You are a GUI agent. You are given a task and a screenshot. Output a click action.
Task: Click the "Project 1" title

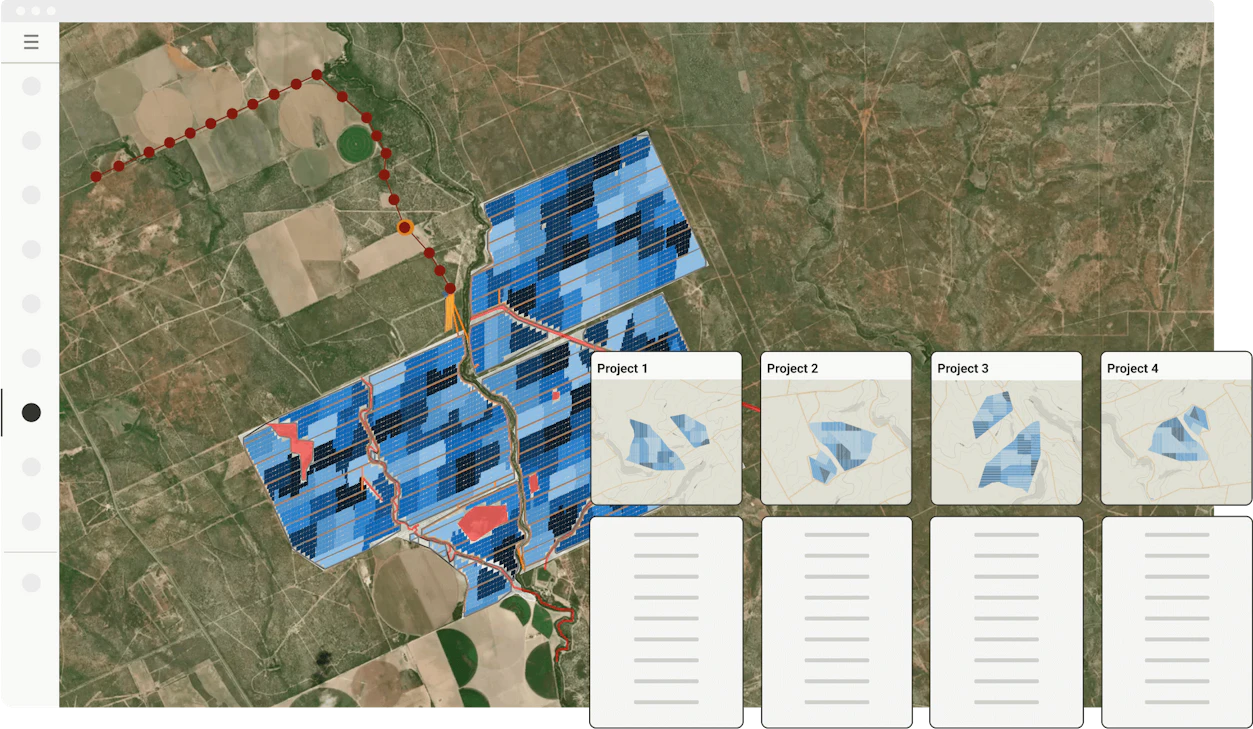(x=622, y=368)
